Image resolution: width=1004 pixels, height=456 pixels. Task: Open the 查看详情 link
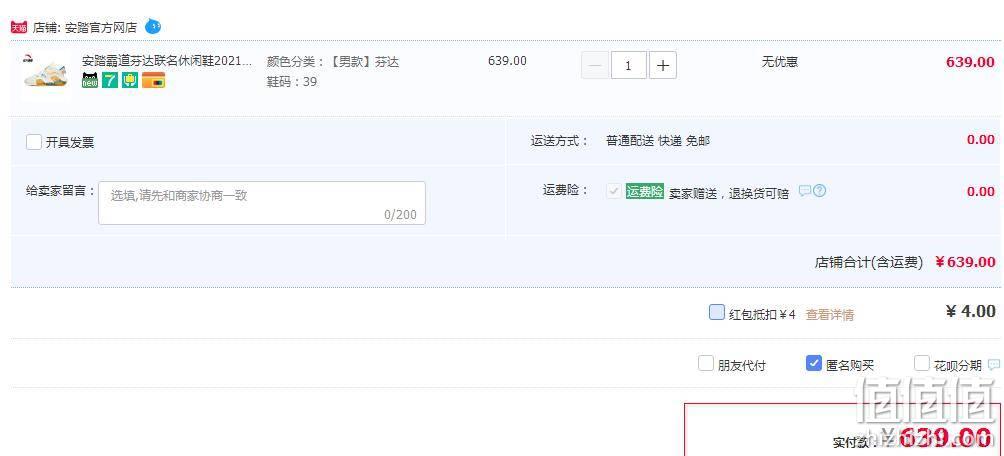coord(829,314)
